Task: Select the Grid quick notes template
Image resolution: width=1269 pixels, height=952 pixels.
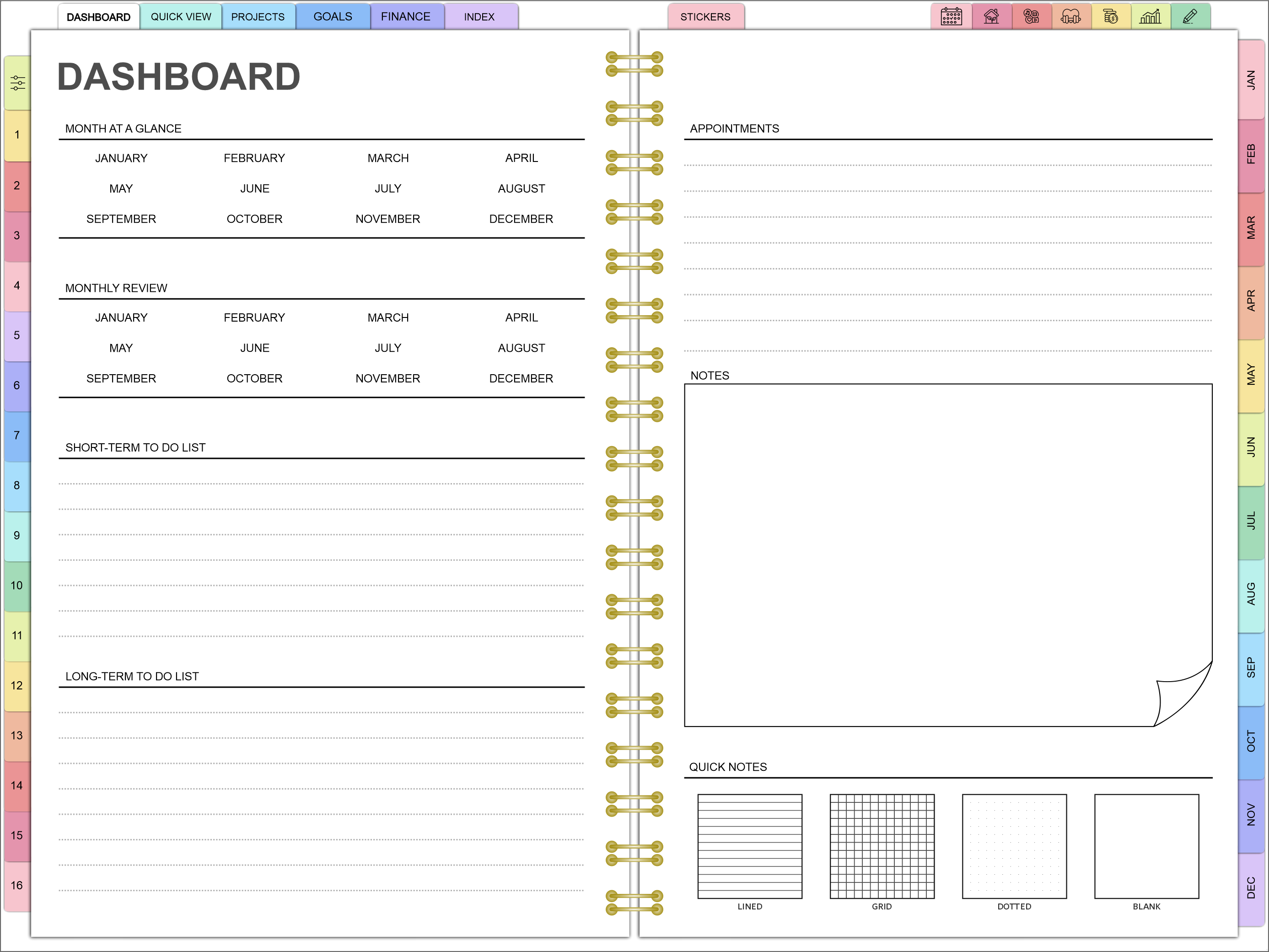Action: coord(882,846)
